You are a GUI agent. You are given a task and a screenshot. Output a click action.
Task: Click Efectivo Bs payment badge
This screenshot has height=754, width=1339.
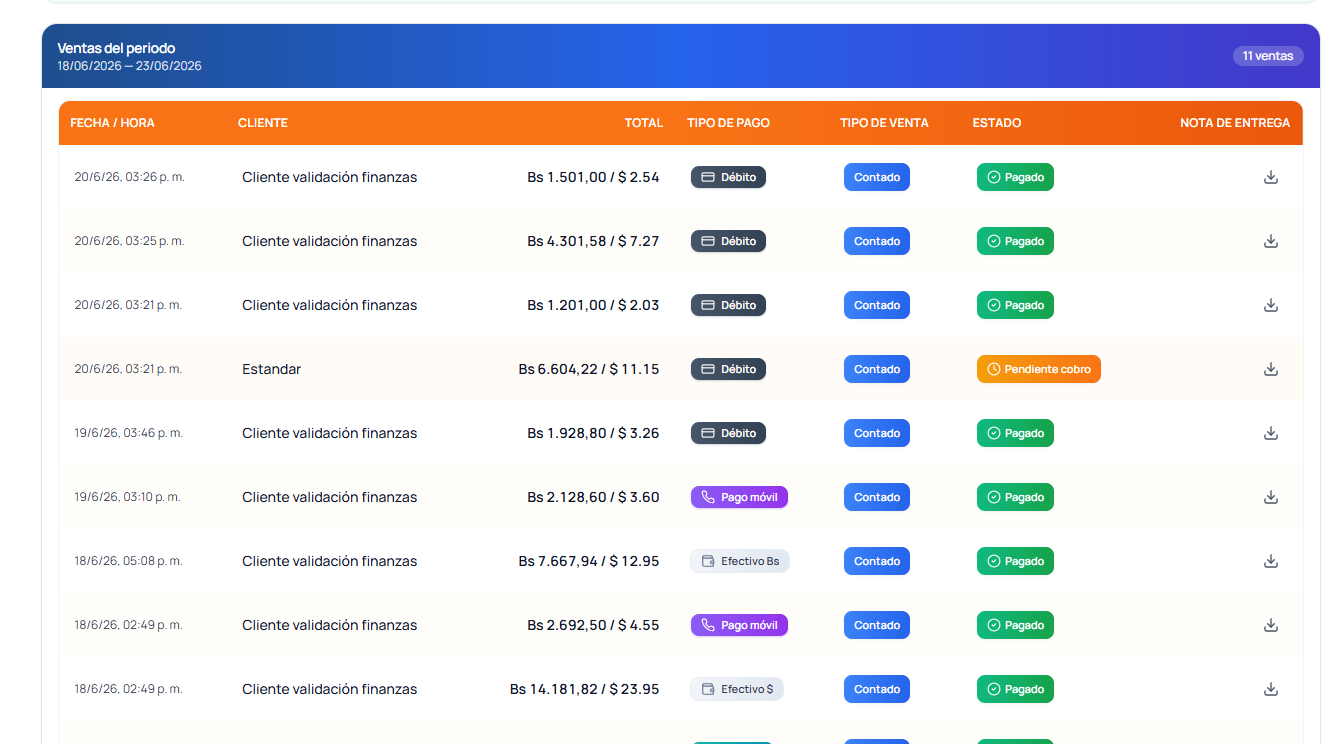740,561
